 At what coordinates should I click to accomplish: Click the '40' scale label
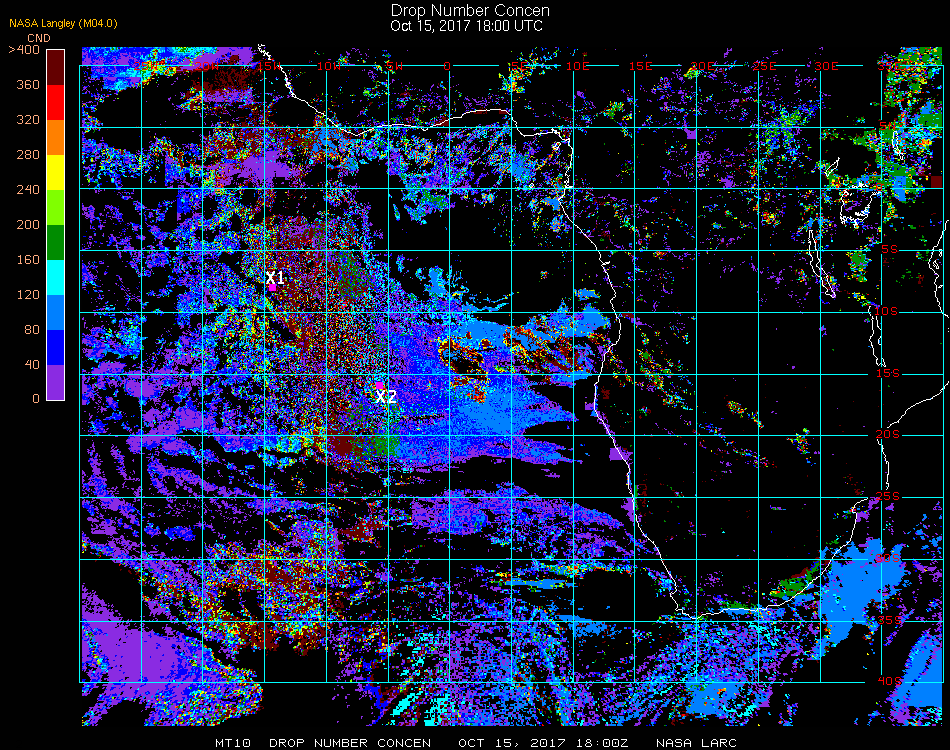point(32,365)
